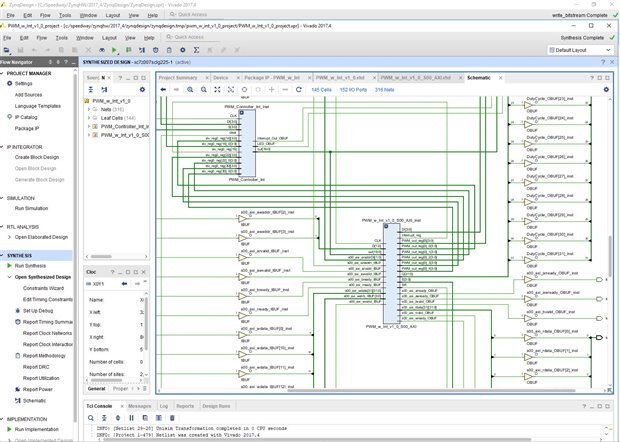Viewport: 620px width, 442px height.
Task: Click the Run green arrow toolbar icon
Action: [x=115, y=49]
